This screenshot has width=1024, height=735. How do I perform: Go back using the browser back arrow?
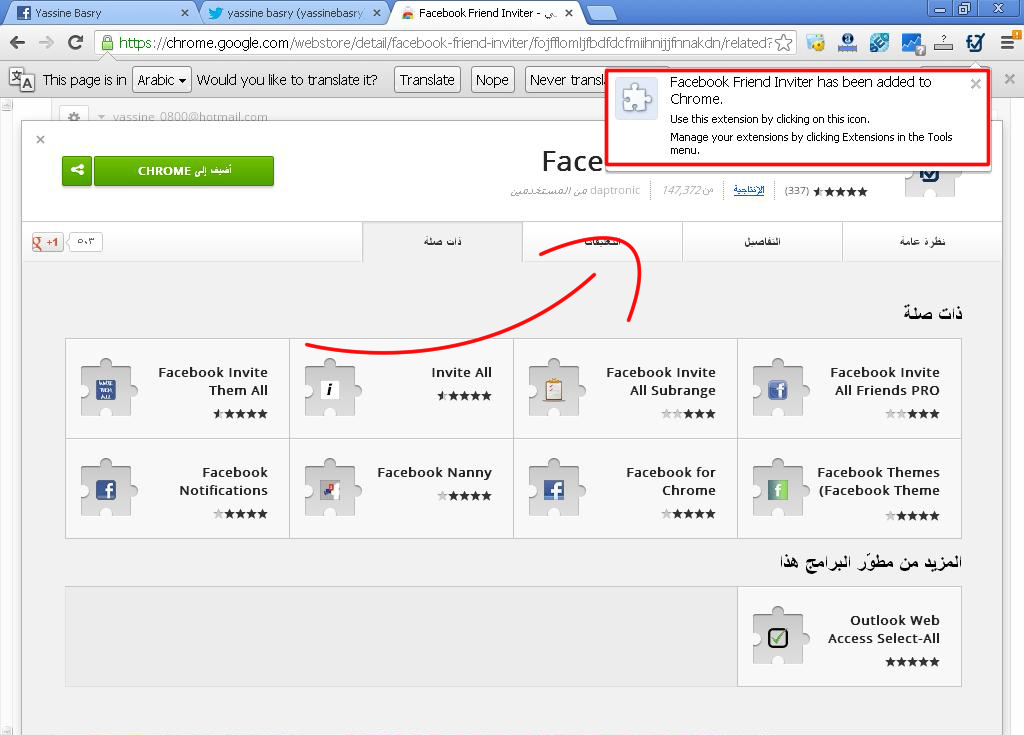18,43
